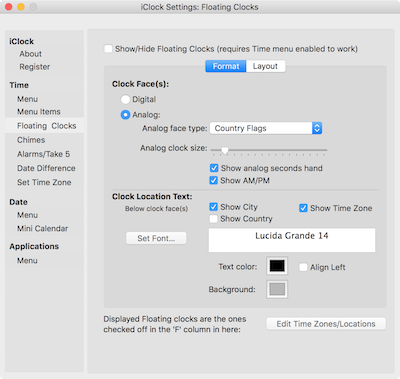Viewport: 400px width, 379px height.
Task: Open About in the iClock sidebar
Action: [x=30, y=54]
